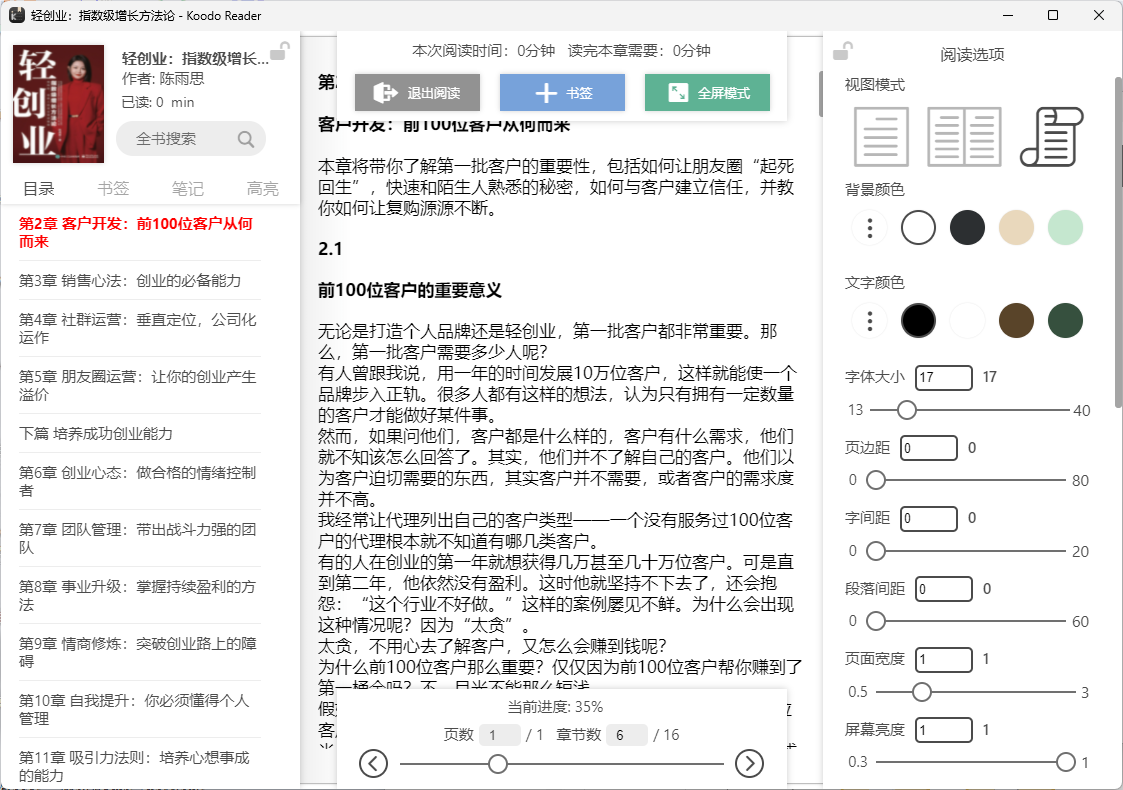Click the 章节数 chapter number field

(627, 735)
